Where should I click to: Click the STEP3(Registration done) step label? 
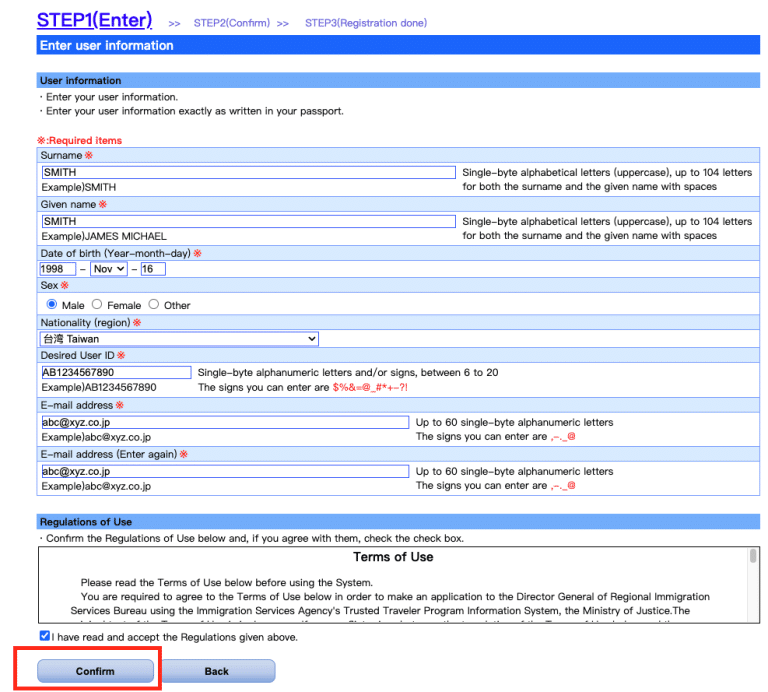pyautogui.click(x=365, y=23)
